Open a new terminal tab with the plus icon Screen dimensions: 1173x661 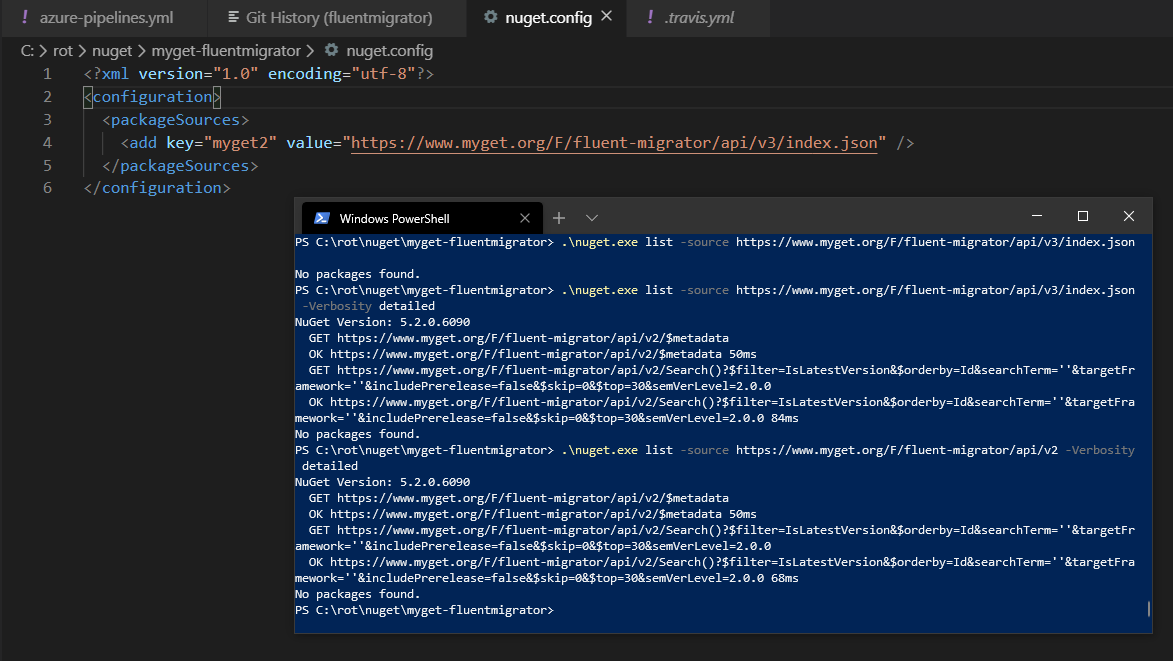pyautogui.click(x=559, y=217)
